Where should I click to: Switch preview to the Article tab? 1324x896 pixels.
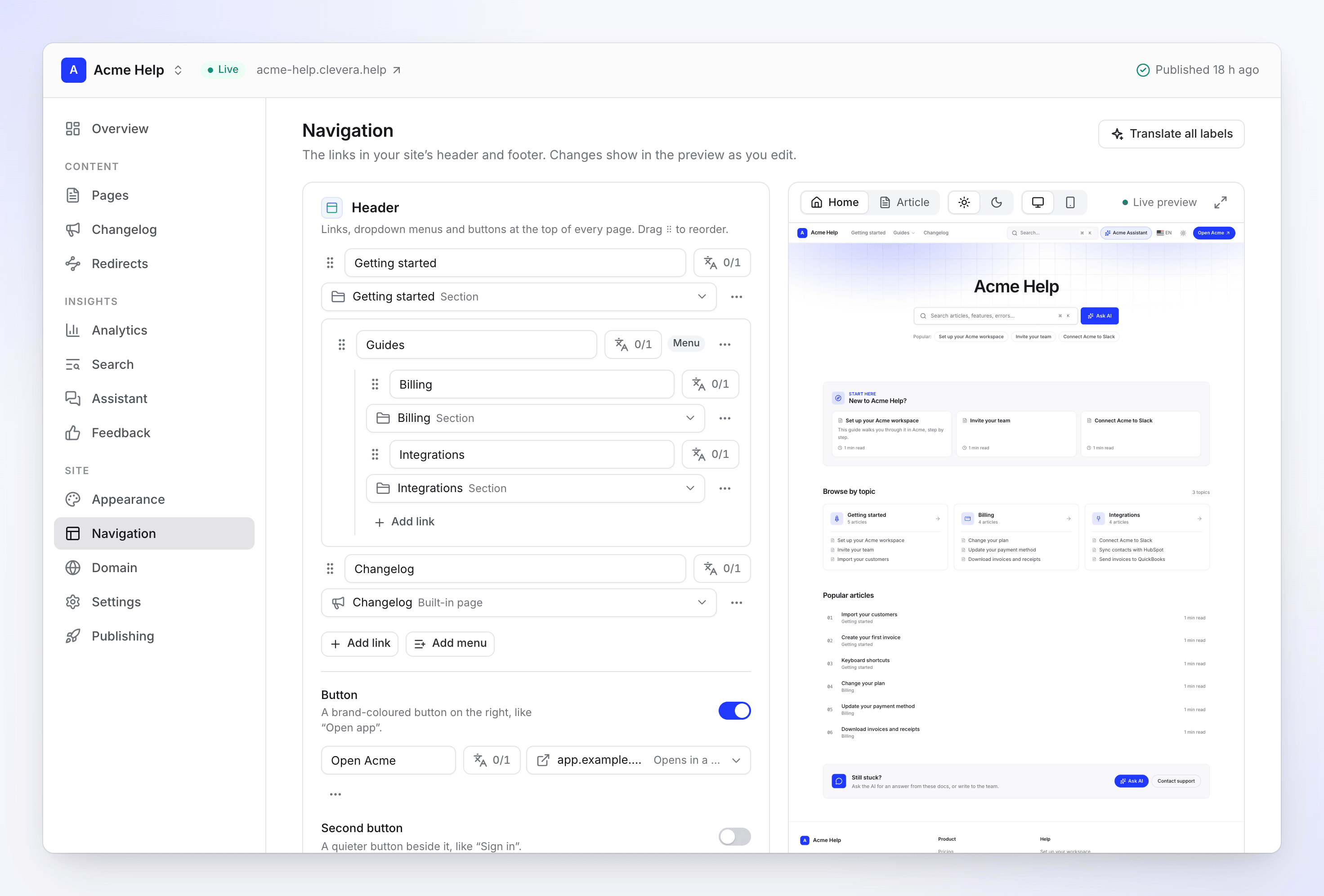point(904,202)
